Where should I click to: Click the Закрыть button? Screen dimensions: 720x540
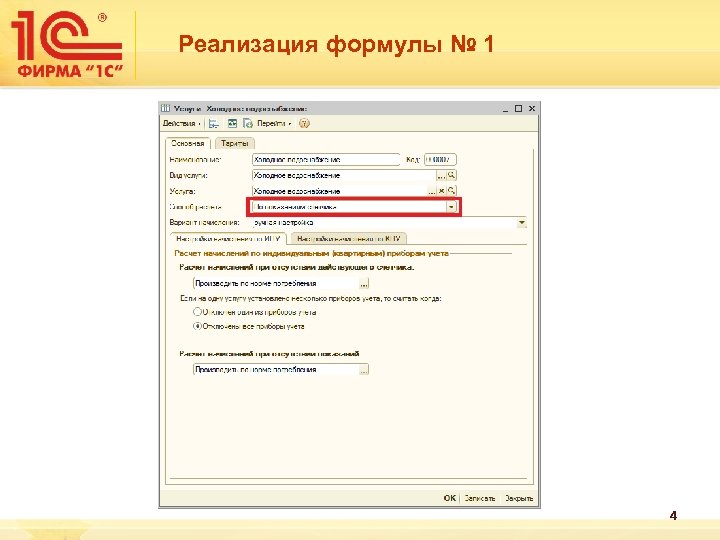pyautogui.click(x=519, y=498)
